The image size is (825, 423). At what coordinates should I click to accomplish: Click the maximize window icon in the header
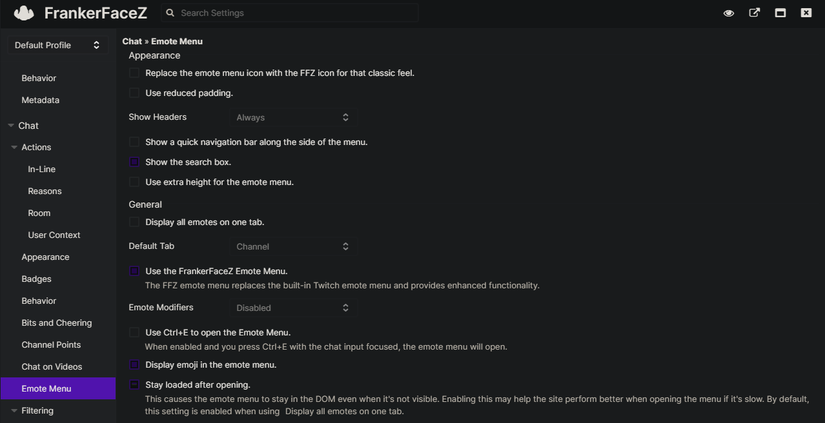[780, 13]
